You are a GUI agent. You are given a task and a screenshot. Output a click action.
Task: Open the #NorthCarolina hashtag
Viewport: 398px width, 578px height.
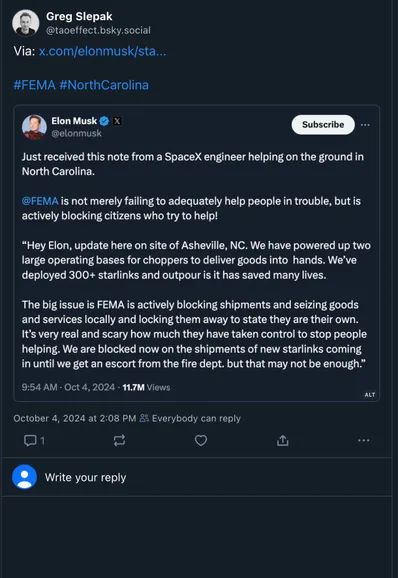pos(104,85)
